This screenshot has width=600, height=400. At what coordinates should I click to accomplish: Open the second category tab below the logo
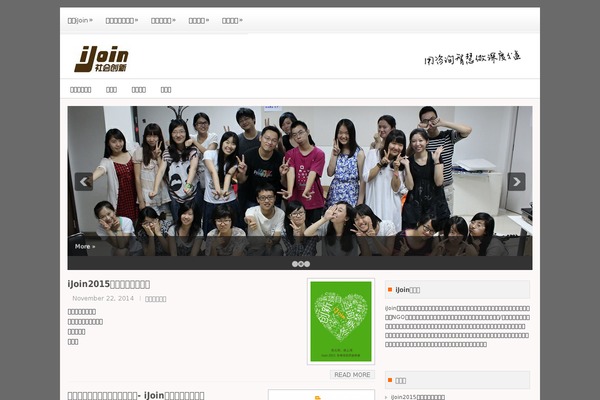point(111,90)
